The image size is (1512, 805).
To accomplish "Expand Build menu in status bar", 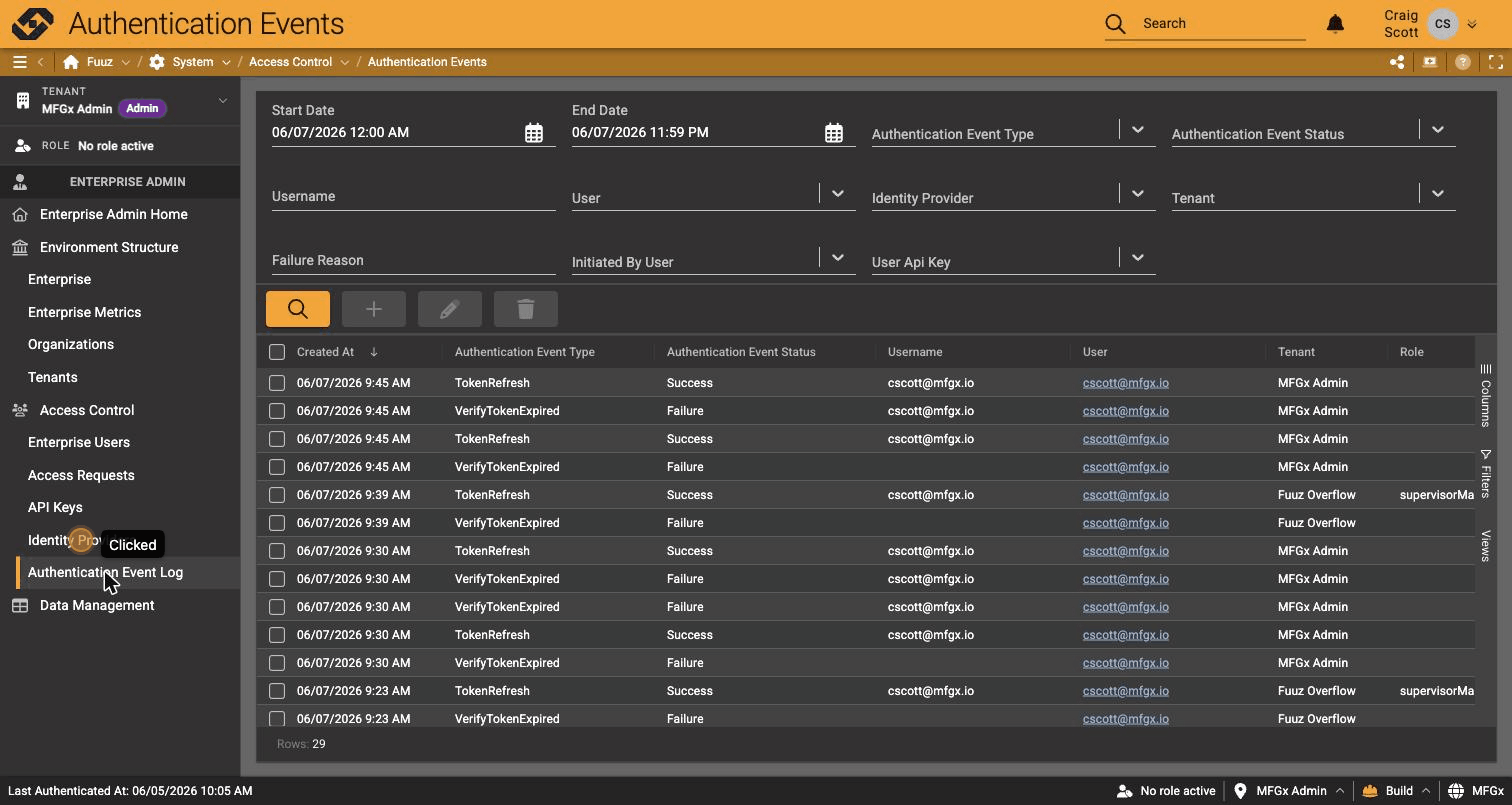I will click(x=1426, y=791).
